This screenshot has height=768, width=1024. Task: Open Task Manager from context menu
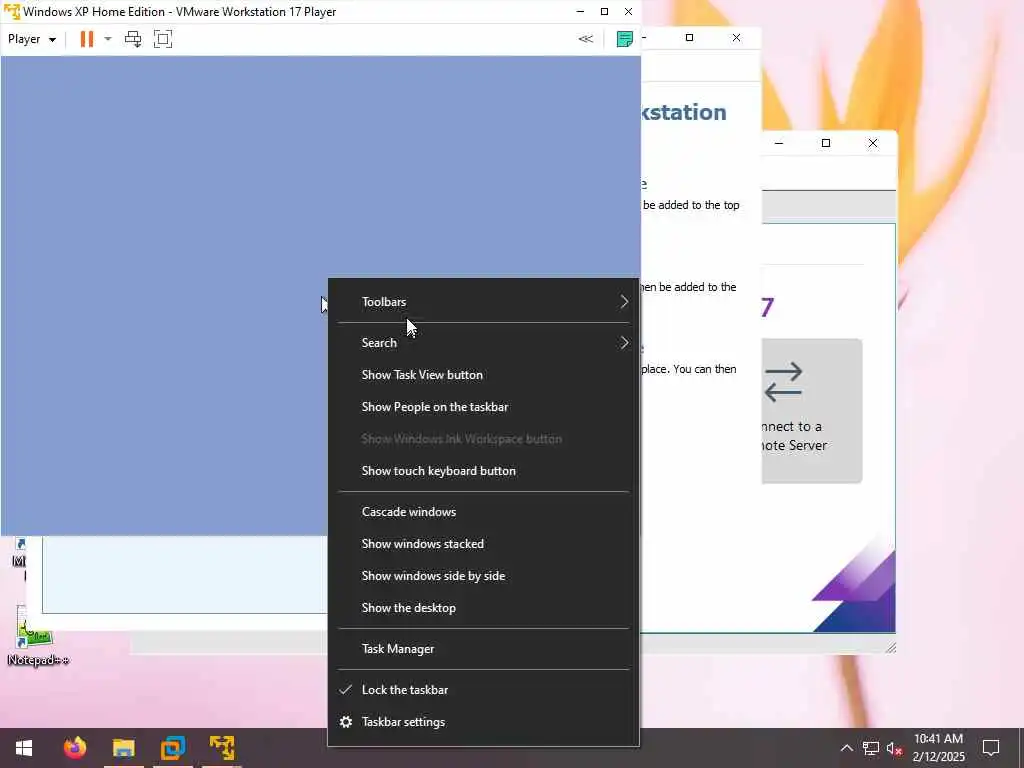[x=483, y=649]
